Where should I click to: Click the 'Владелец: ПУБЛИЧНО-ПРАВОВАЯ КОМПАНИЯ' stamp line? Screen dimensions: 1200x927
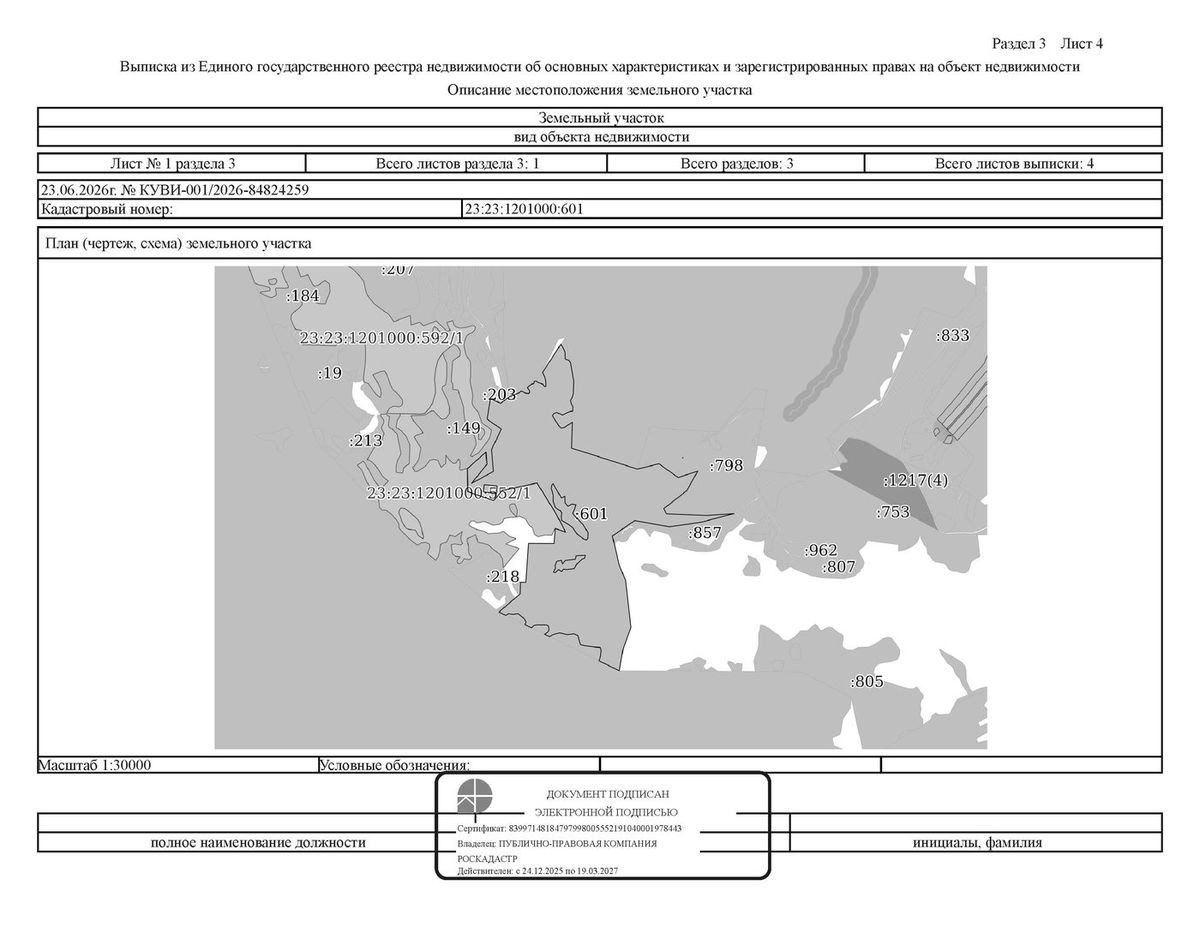point(557,844)
